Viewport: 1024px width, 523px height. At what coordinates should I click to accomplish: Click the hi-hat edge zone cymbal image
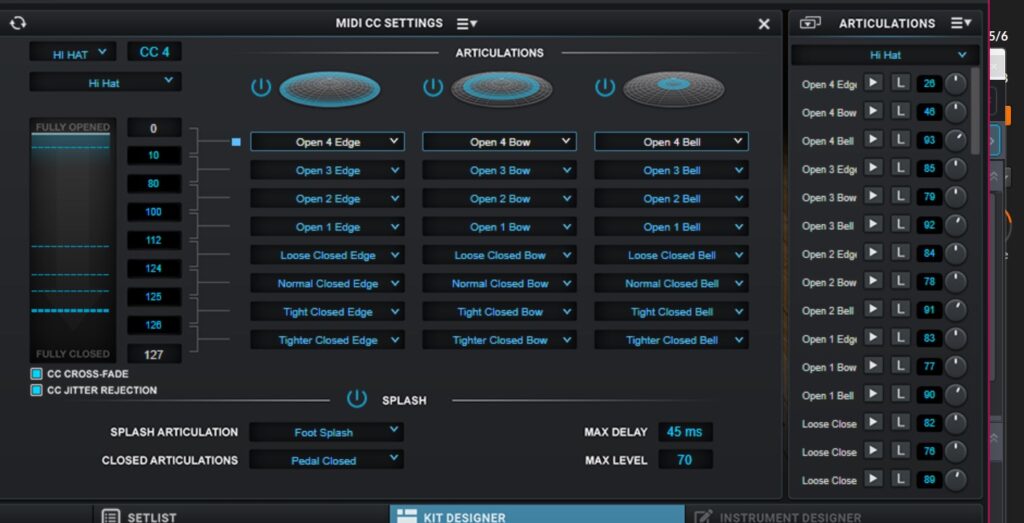tap(329, 88)
